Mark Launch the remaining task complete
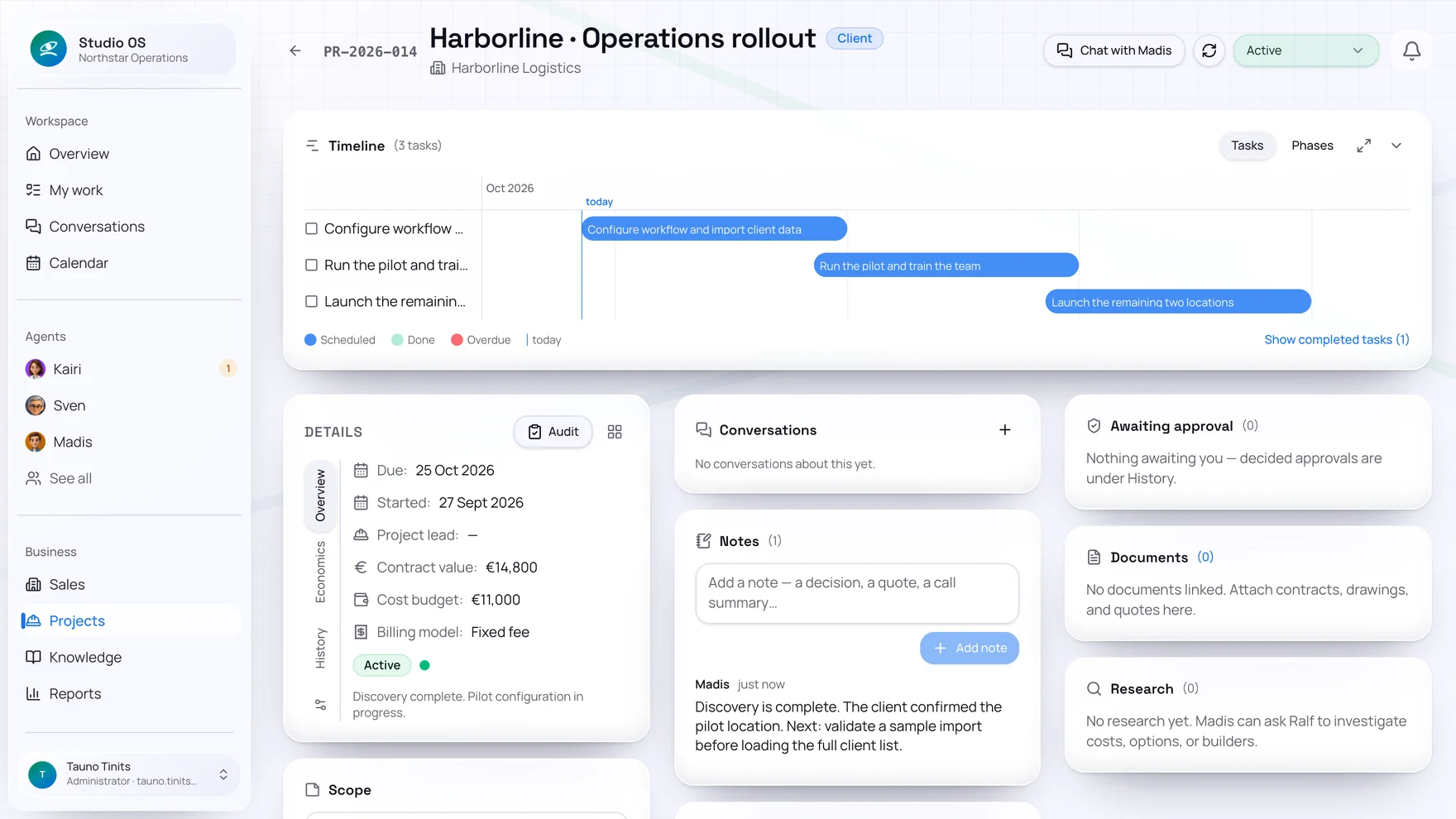 pos(312,302)
